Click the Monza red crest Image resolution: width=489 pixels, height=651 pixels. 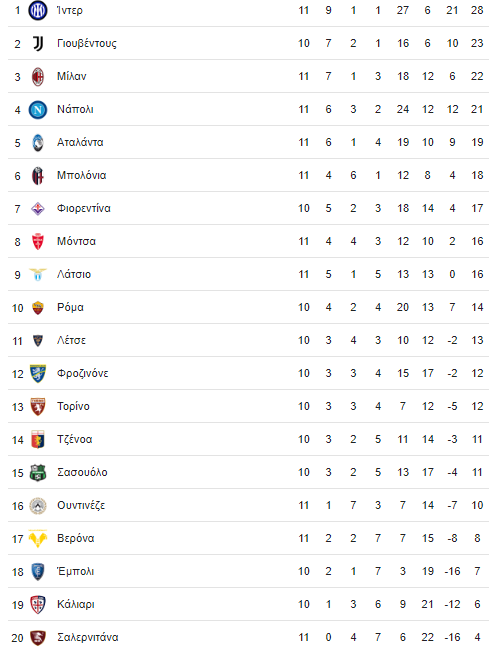(37, 242)
